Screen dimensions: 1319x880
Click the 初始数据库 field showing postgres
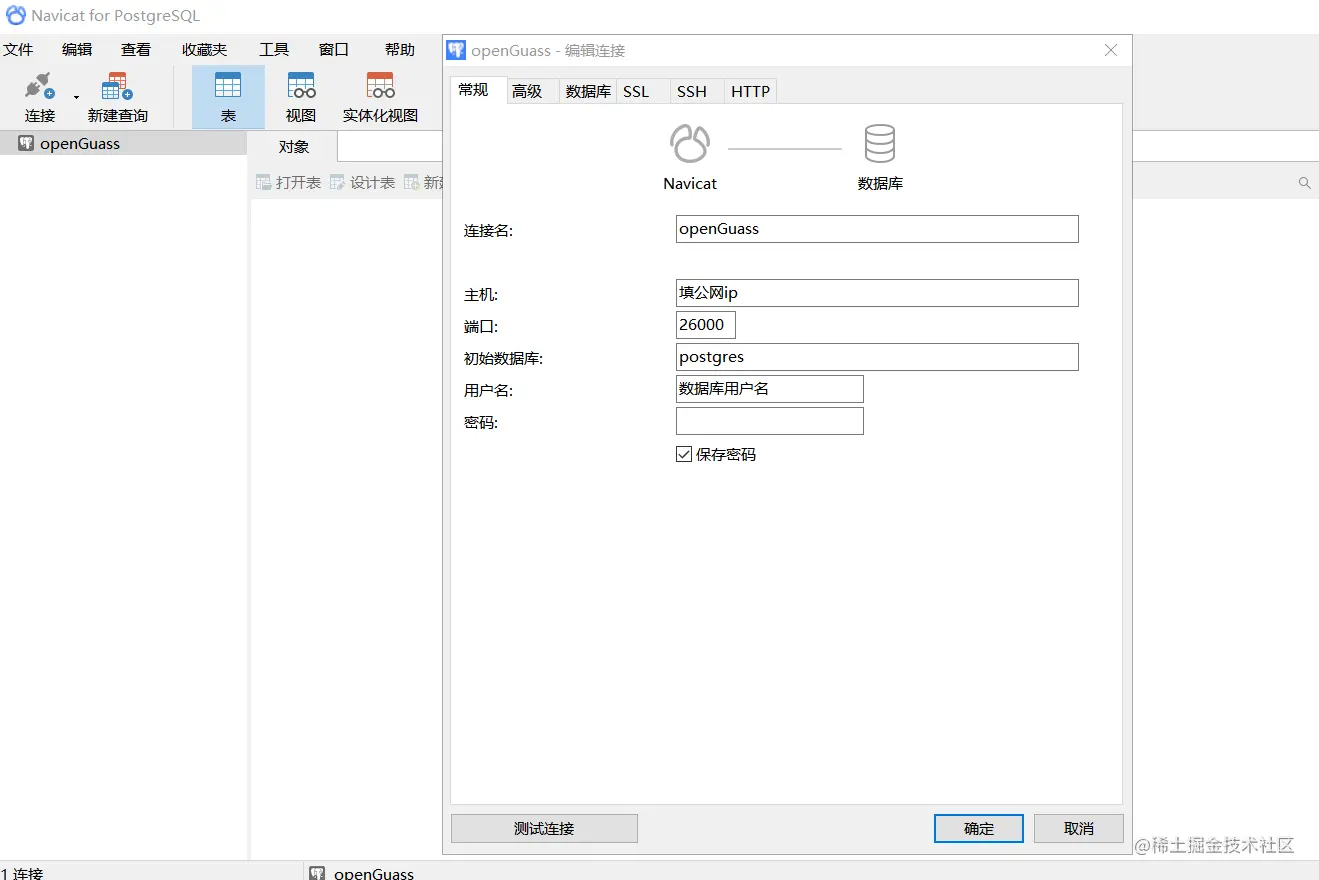point(877,357)
